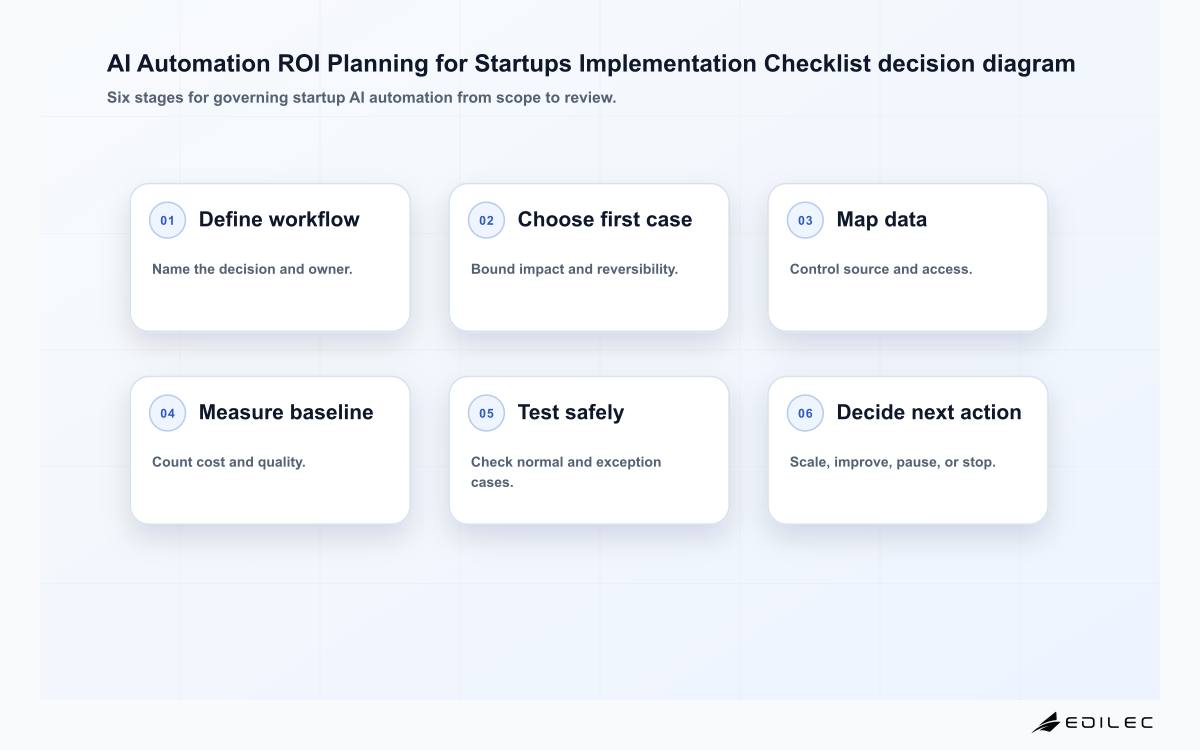This screenshot has height=750, width=1200.
Task: Click the 03 step number badge
Action: pos(805,220)
